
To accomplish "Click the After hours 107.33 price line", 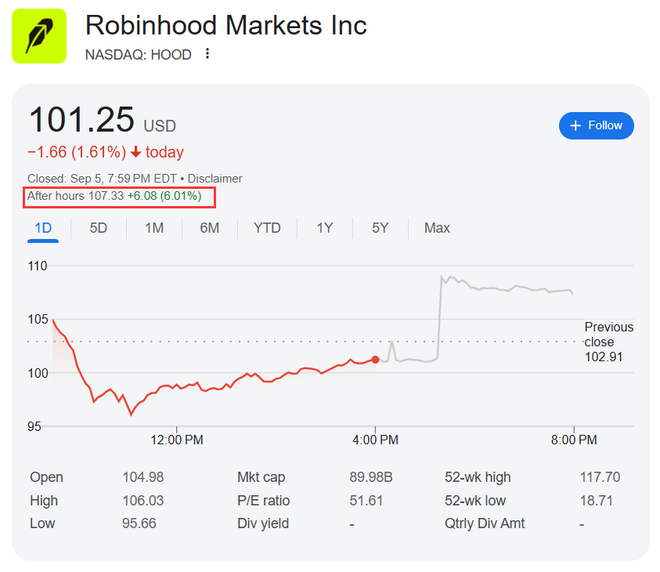I will (120, 196).
